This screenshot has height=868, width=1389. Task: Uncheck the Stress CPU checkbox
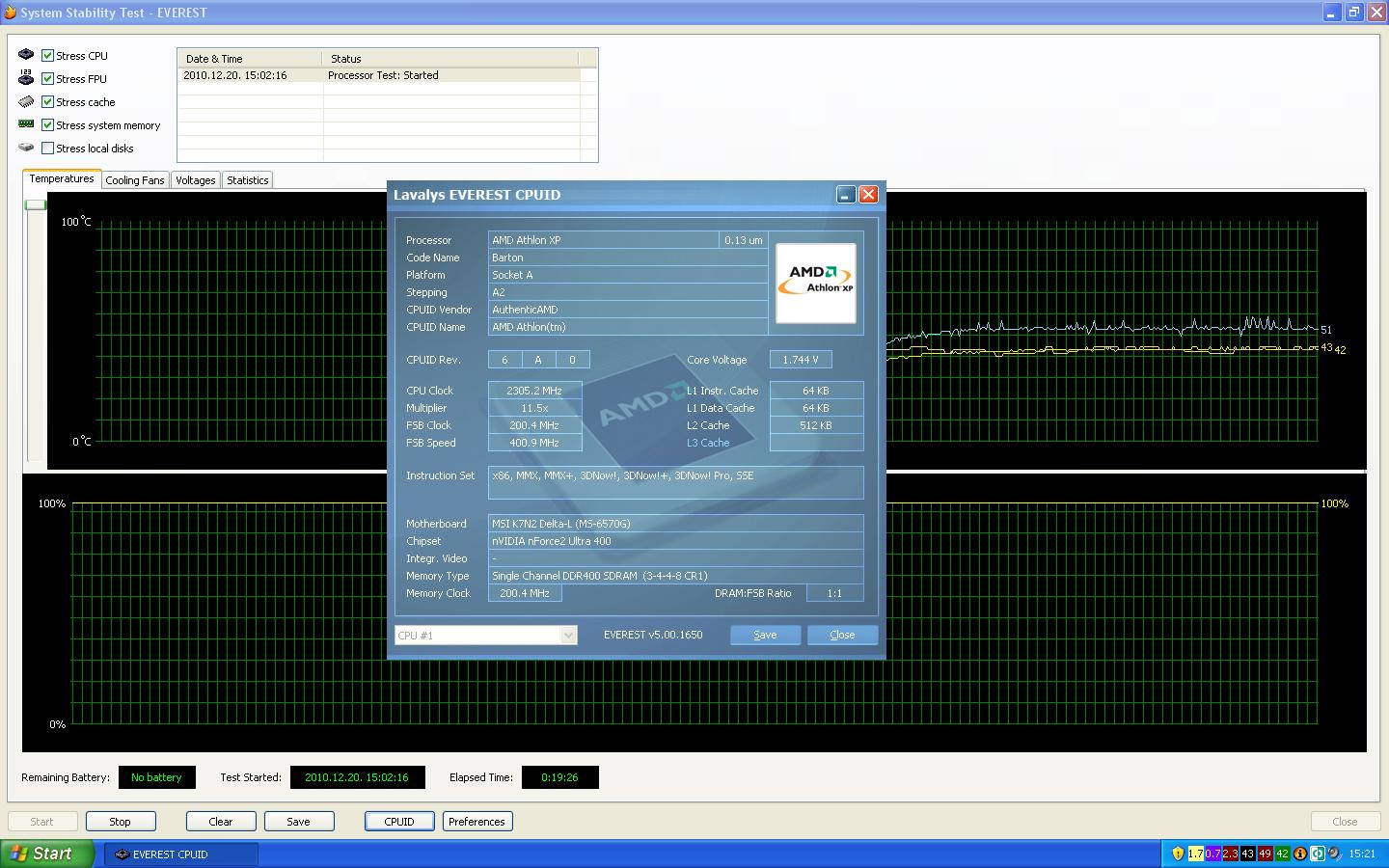tap(47, 55)
